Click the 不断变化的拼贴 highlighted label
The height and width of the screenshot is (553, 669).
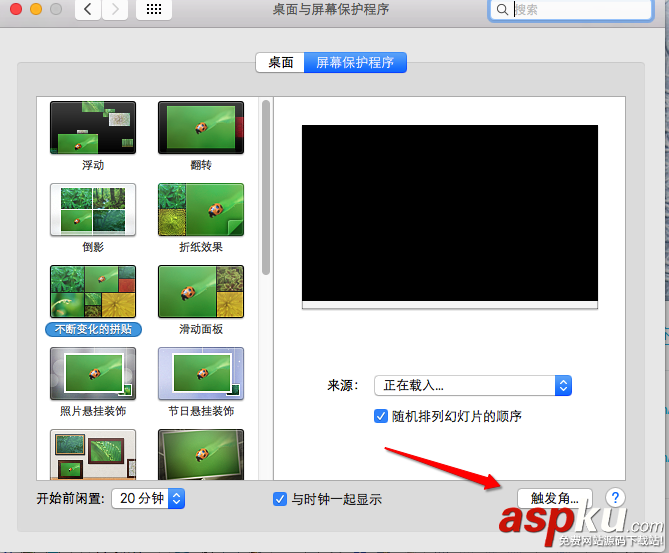[93, 329]
